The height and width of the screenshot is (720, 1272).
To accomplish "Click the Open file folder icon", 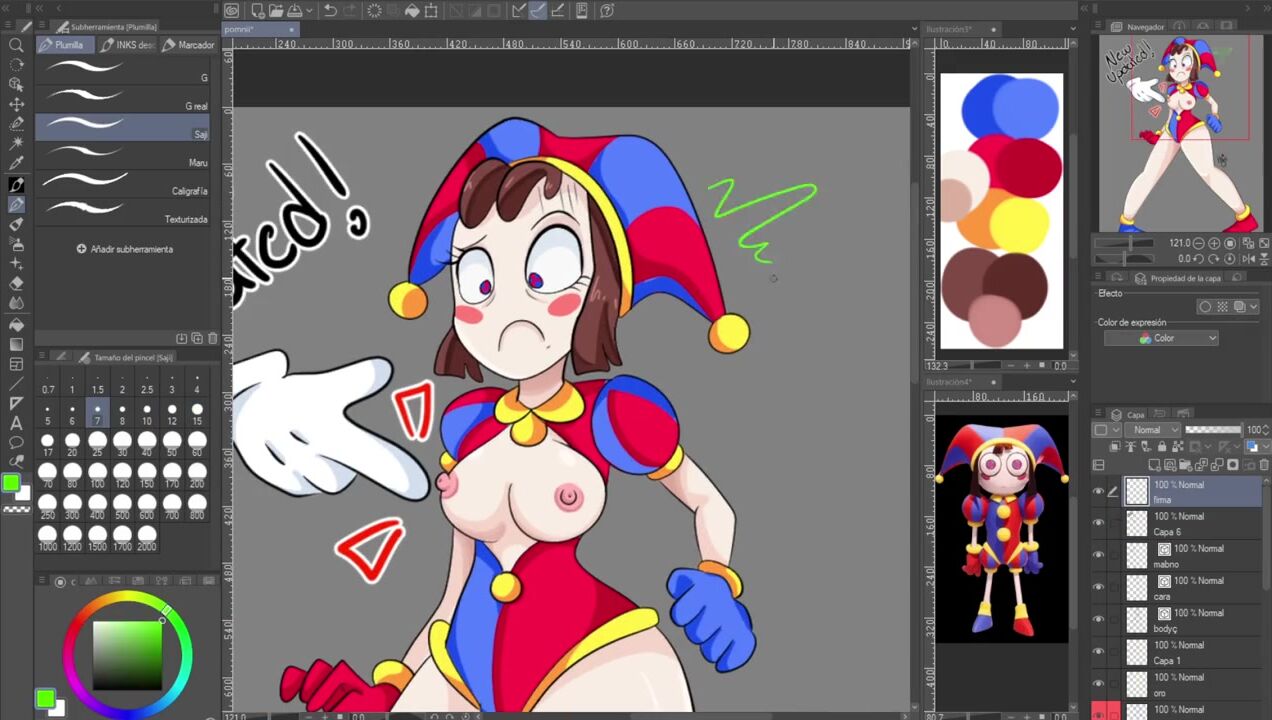I will [276, 11].
